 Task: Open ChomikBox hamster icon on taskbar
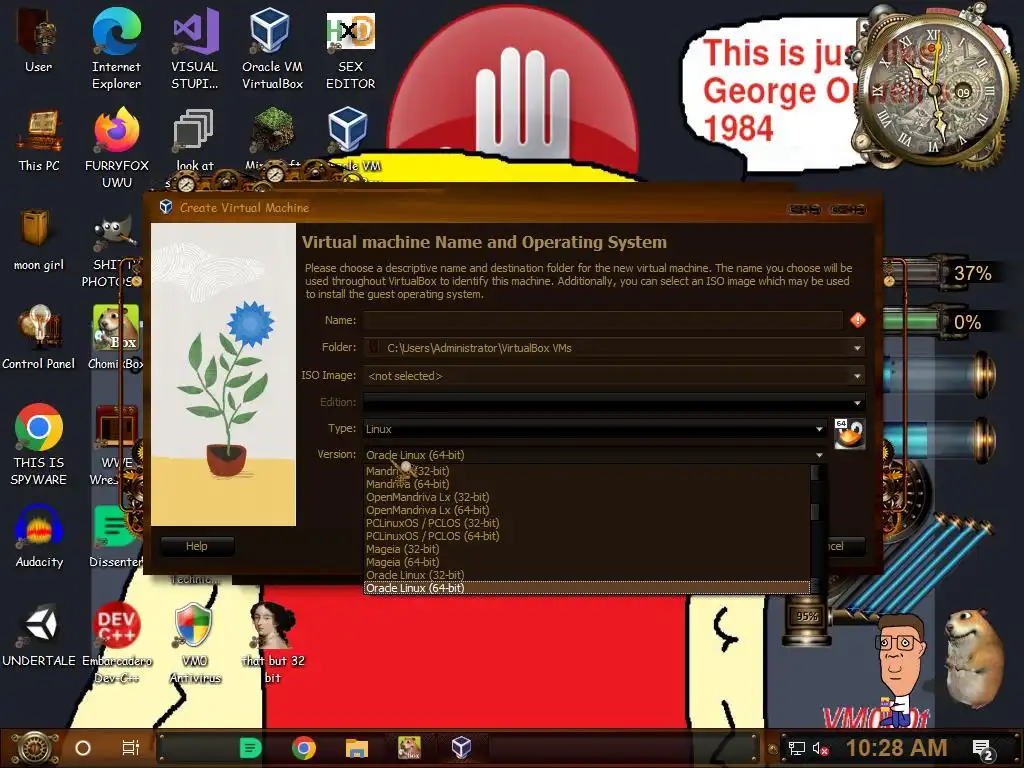pos(409,748)
